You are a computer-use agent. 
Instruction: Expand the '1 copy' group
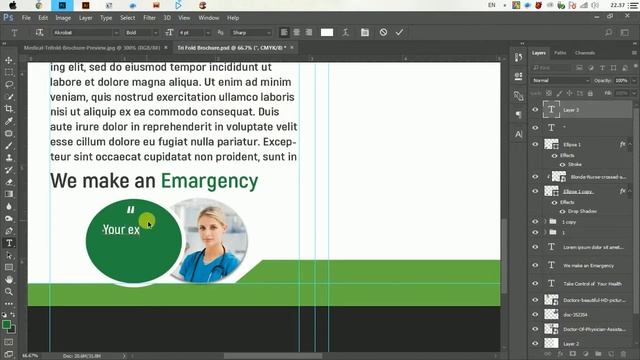[x=545, y=222]
